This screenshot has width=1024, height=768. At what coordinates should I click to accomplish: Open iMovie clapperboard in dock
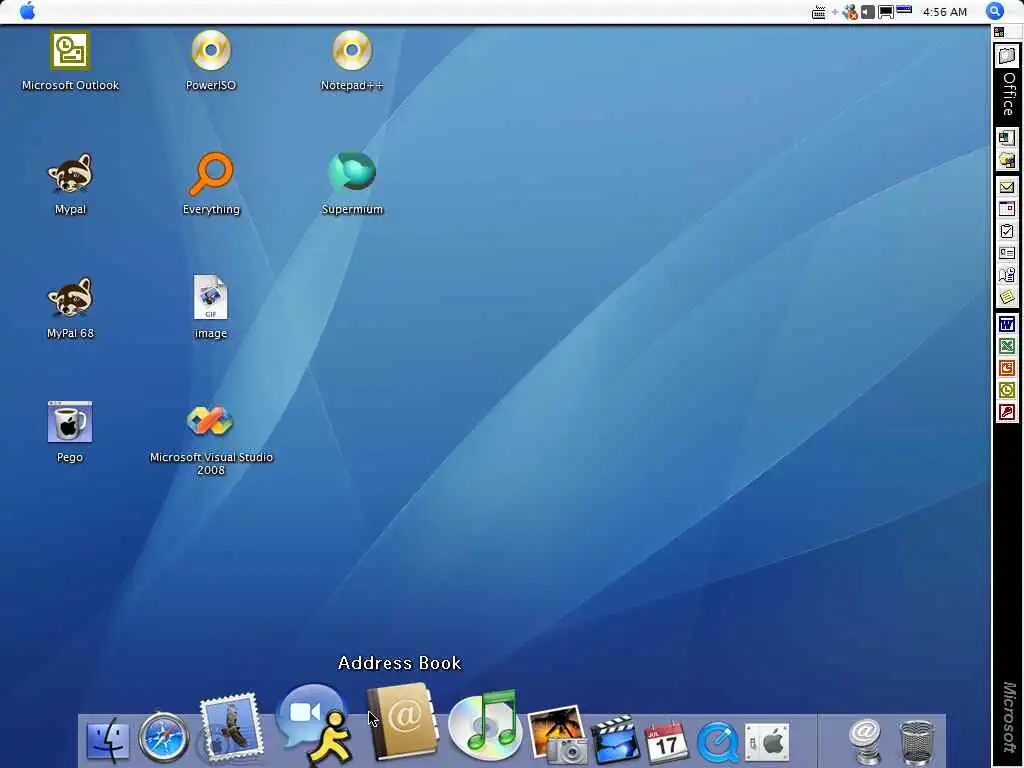pos(615,739)
